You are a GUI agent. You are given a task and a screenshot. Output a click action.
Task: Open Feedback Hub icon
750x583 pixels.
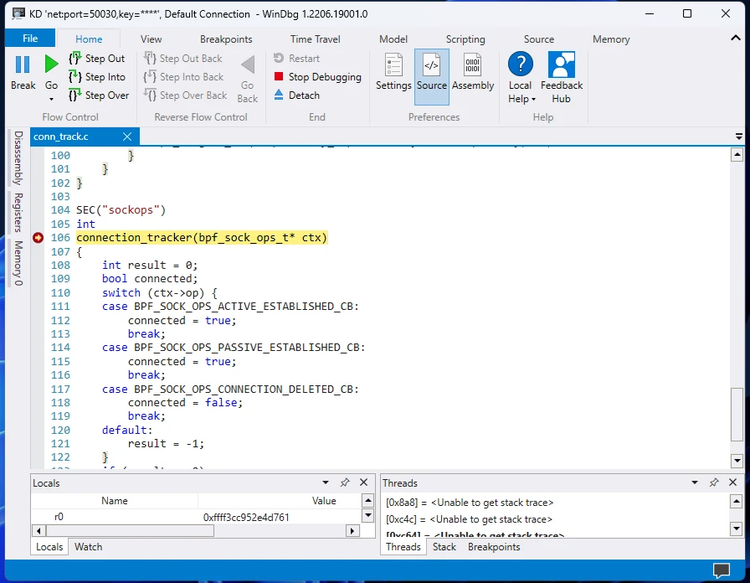tap(561, 65)
